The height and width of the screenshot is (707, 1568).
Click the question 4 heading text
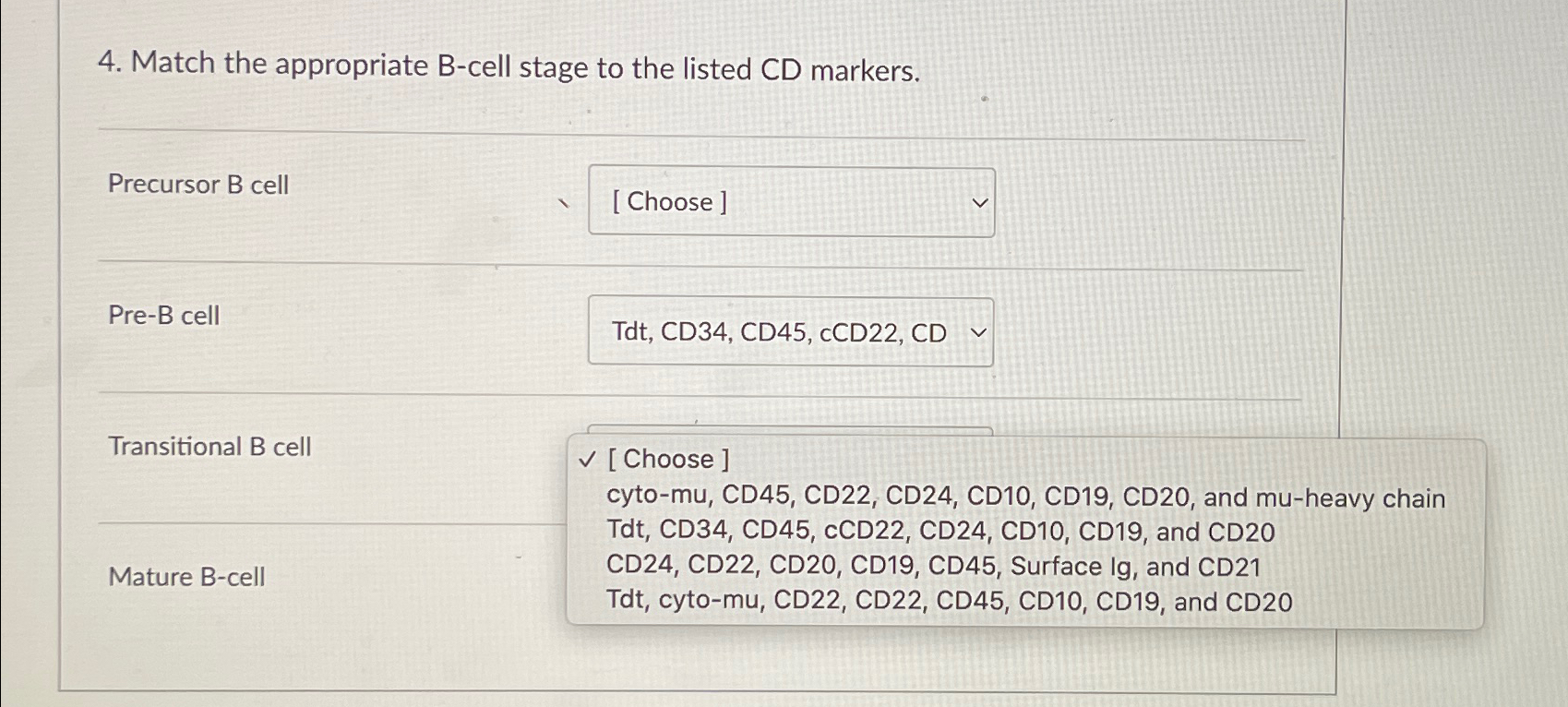tap(511, 68)
